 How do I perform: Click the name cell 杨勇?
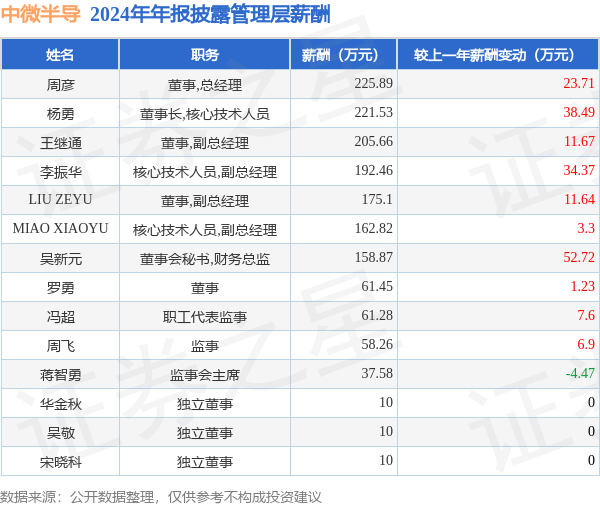(60, 114)
